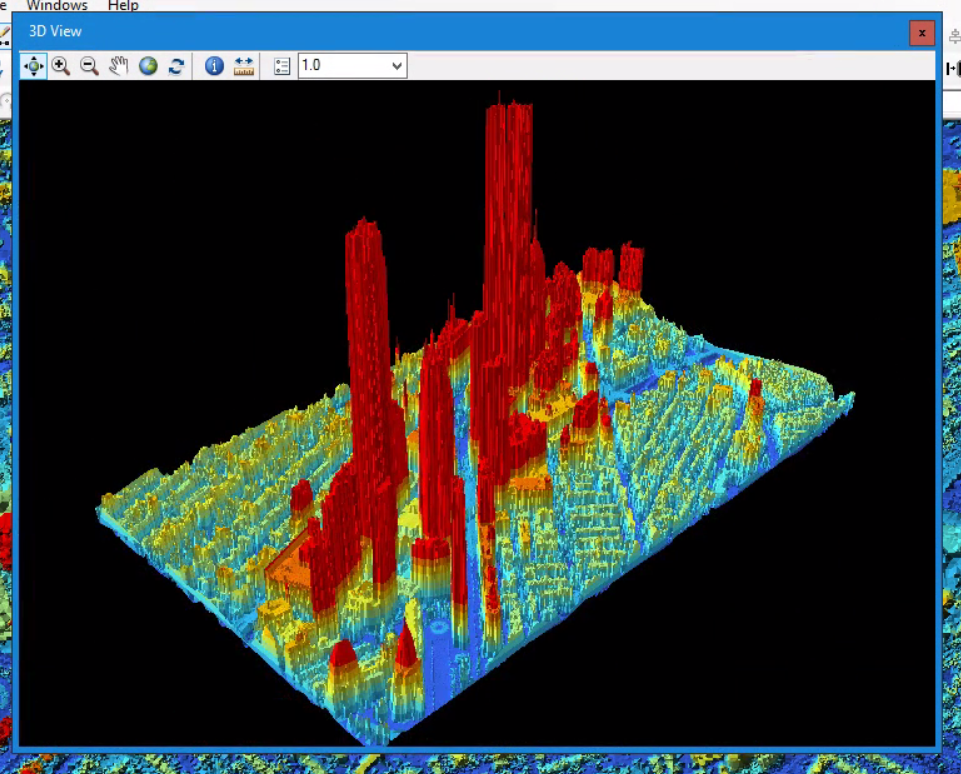Refresh the 3D view with the reset icon
Image resolution: width=961 pixels, height=774 pixels.
pyautogui.click(x=177, y=65)
